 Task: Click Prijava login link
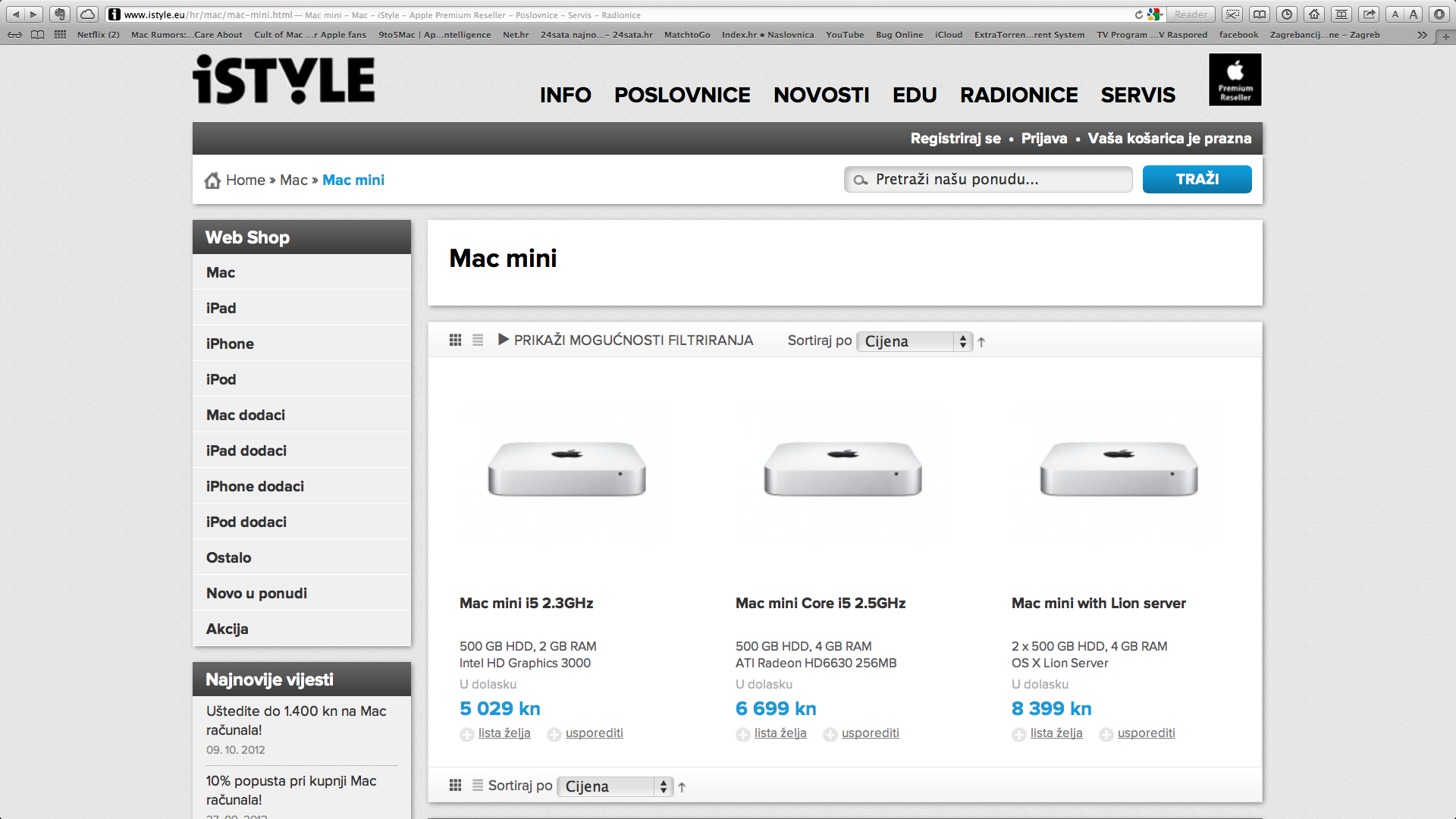pyautogui.click(x=1044, y=138)
